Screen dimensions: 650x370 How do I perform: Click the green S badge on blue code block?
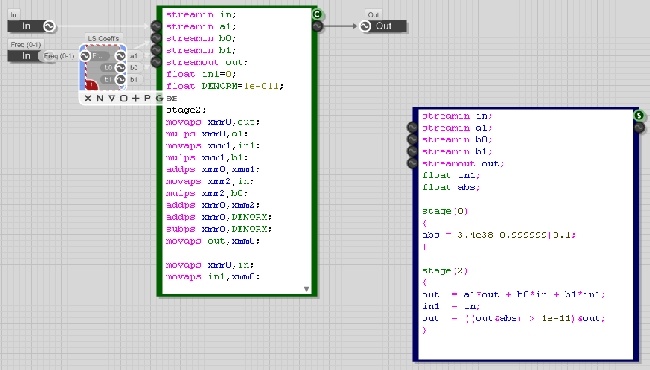tap(639, 116)
